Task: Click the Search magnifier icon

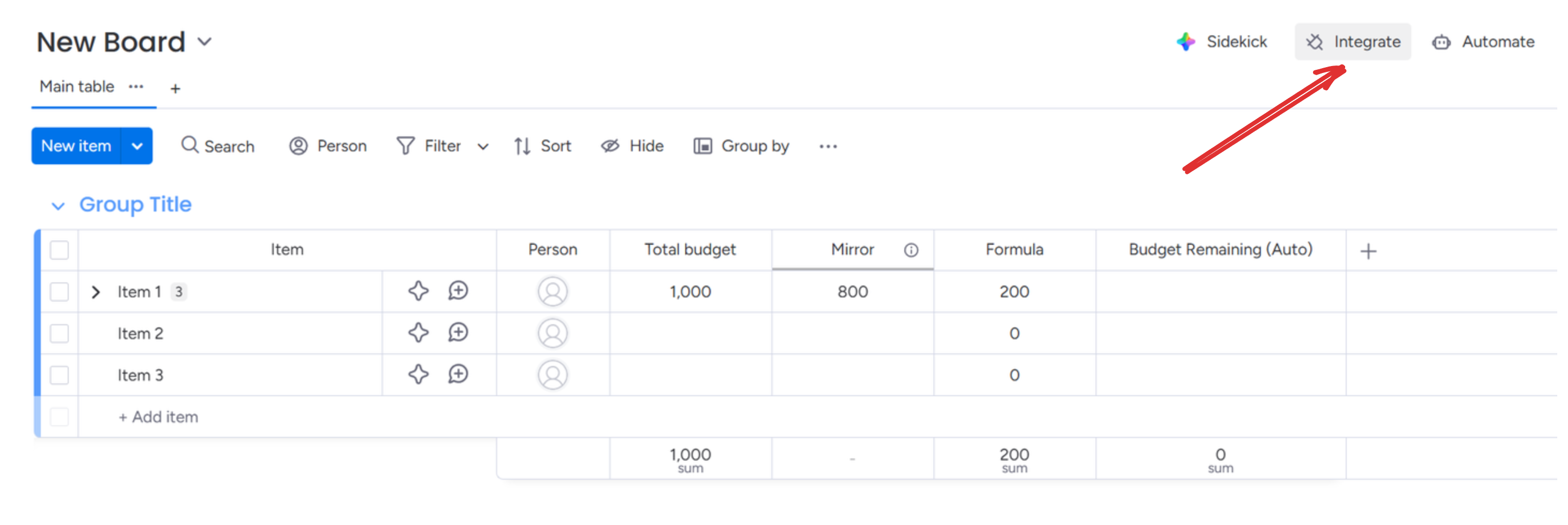Action: [190, 145]
